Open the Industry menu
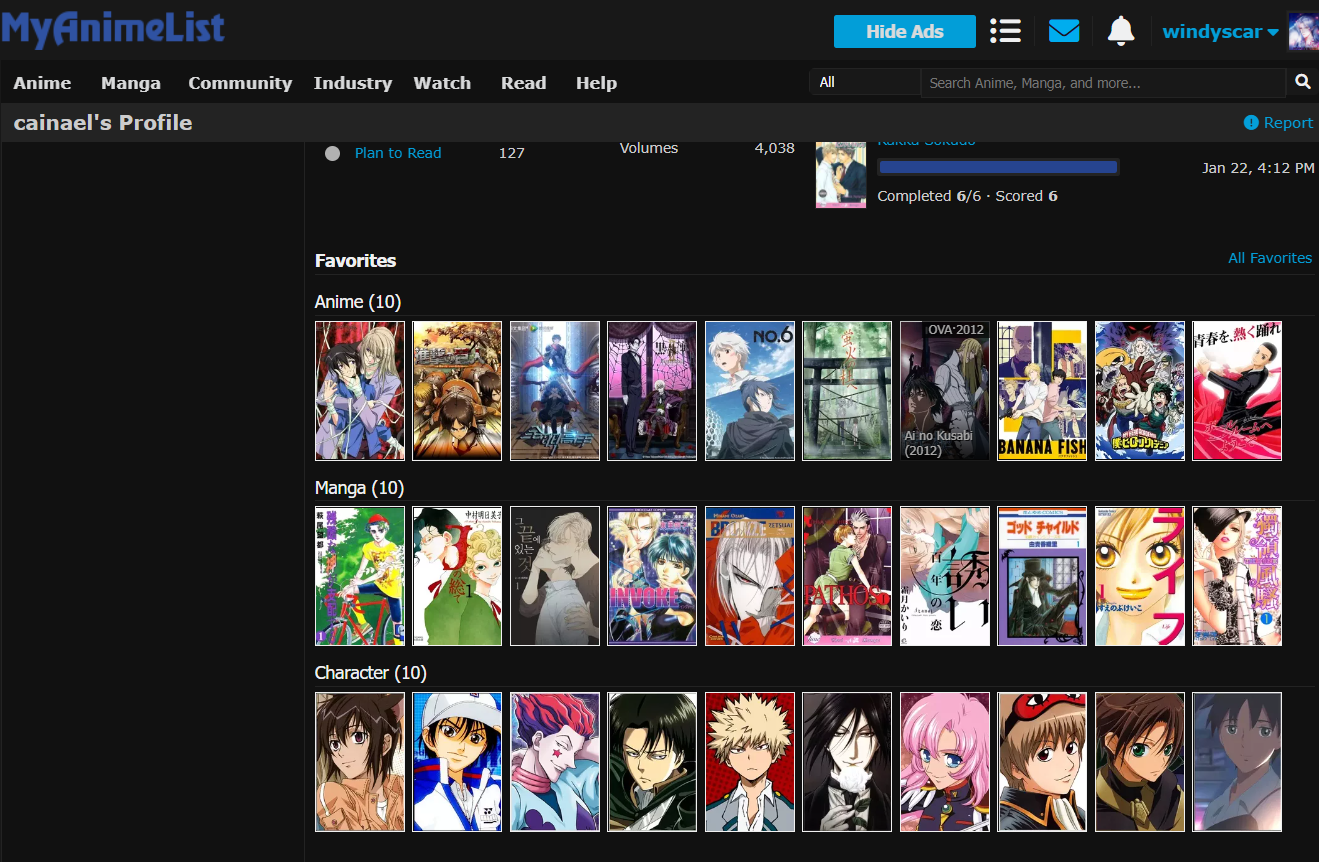 (x=353, y=83)
